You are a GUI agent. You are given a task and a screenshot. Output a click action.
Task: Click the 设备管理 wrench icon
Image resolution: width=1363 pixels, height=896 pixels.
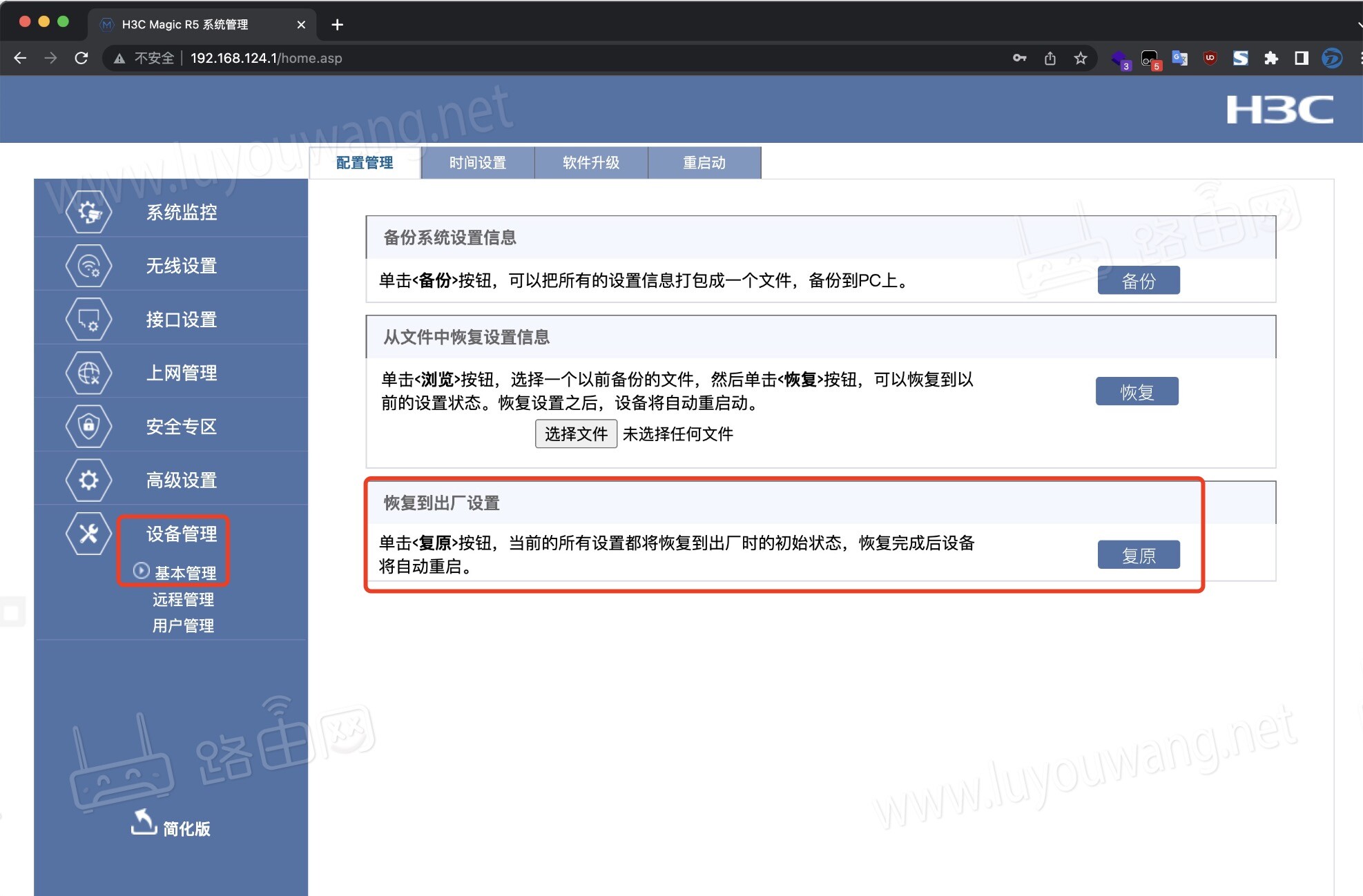[88, 534]
